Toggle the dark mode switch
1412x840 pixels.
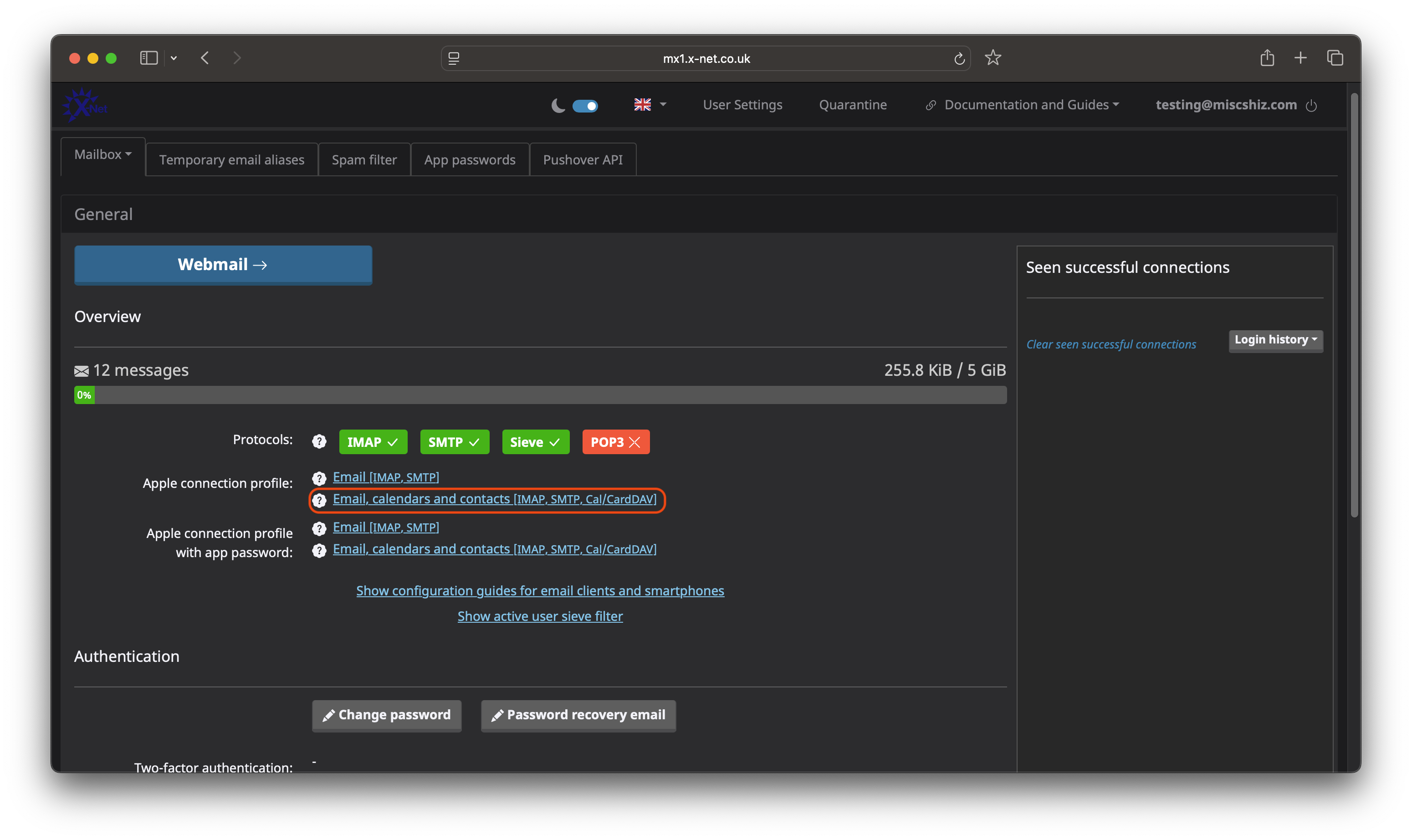pyautogui.click(x=584, y=106)
